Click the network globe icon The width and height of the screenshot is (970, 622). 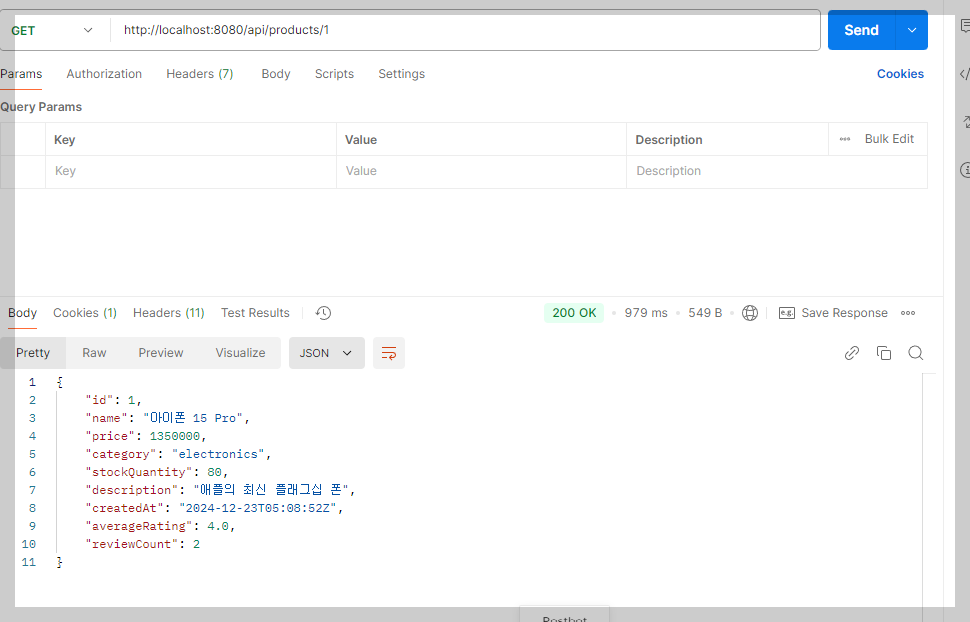tap(750, 313)
